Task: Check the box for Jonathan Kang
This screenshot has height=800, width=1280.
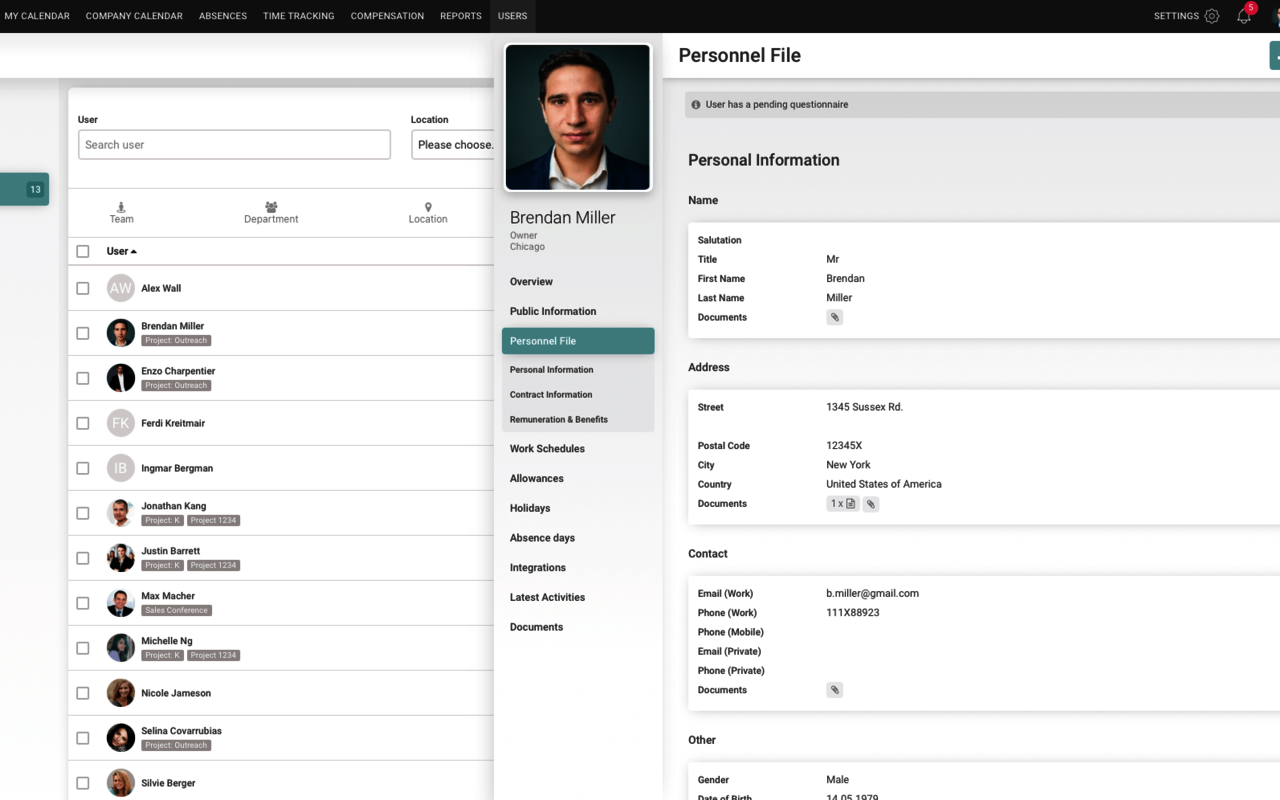Action: [x=83, y=513]
